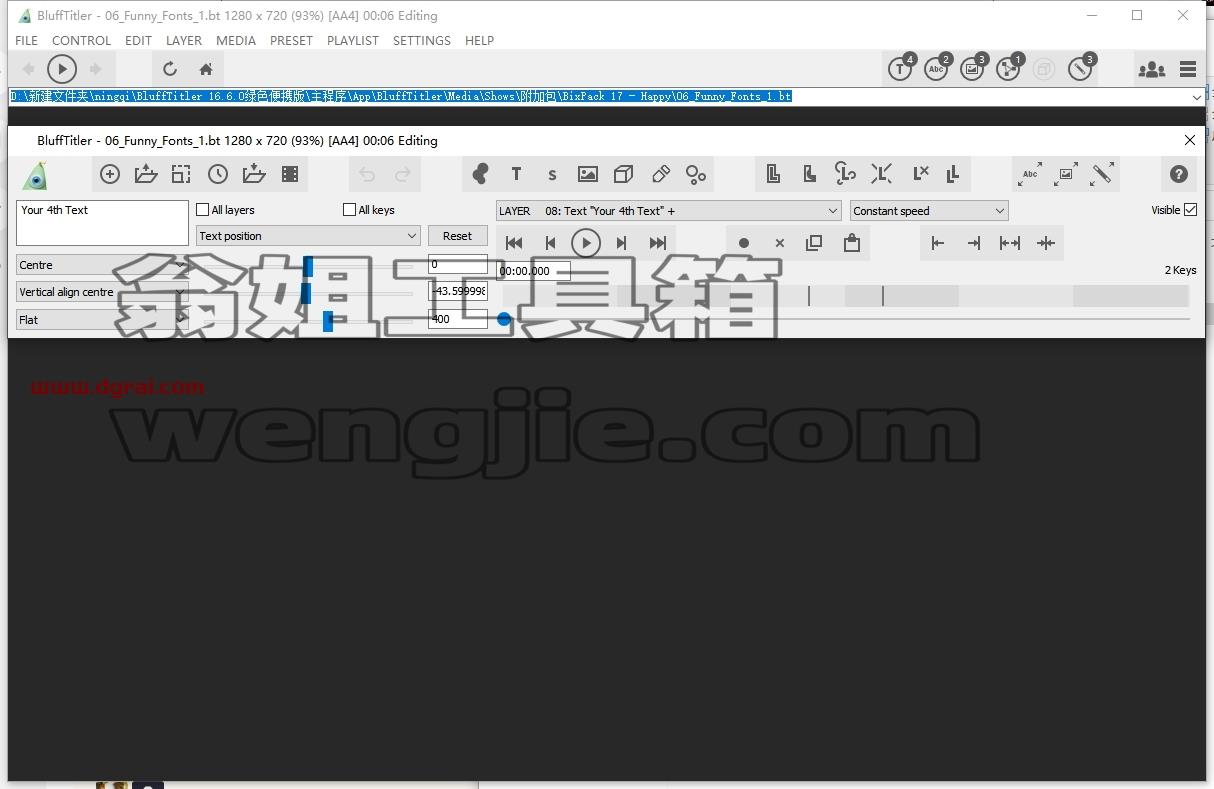
Task: Click the film strip export video icon
Action: coord(290,174)
